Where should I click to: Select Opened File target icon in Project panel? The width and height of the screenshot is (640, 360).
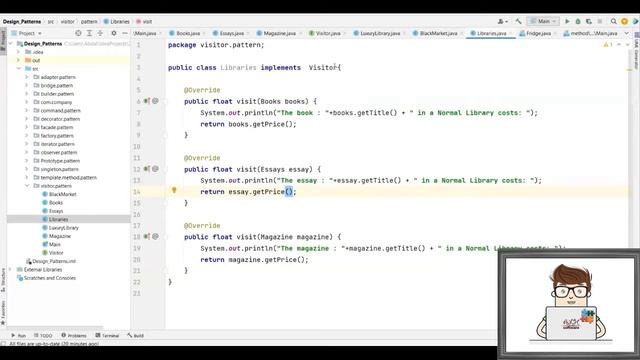78,33
